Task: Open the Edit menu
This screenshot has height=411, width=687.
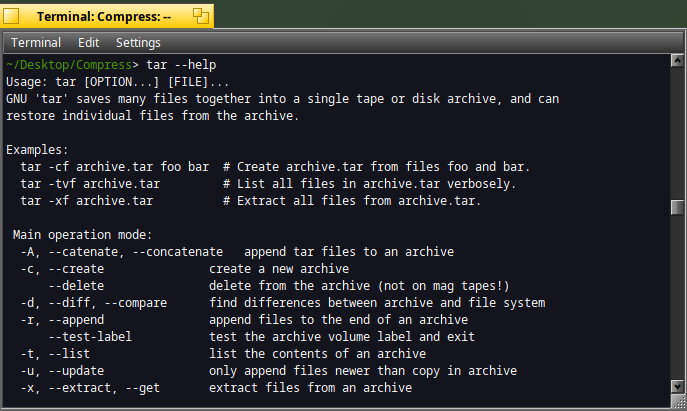Action: pos(89,43)
